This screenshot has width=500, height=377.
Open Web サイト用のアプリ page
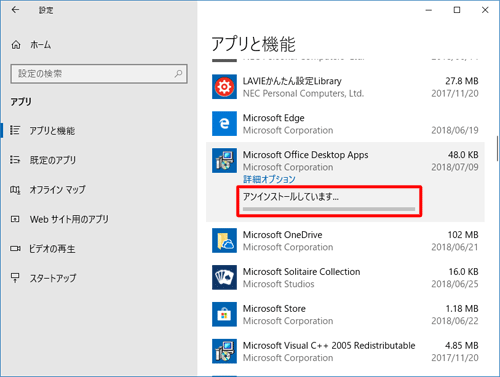[69, 219]
